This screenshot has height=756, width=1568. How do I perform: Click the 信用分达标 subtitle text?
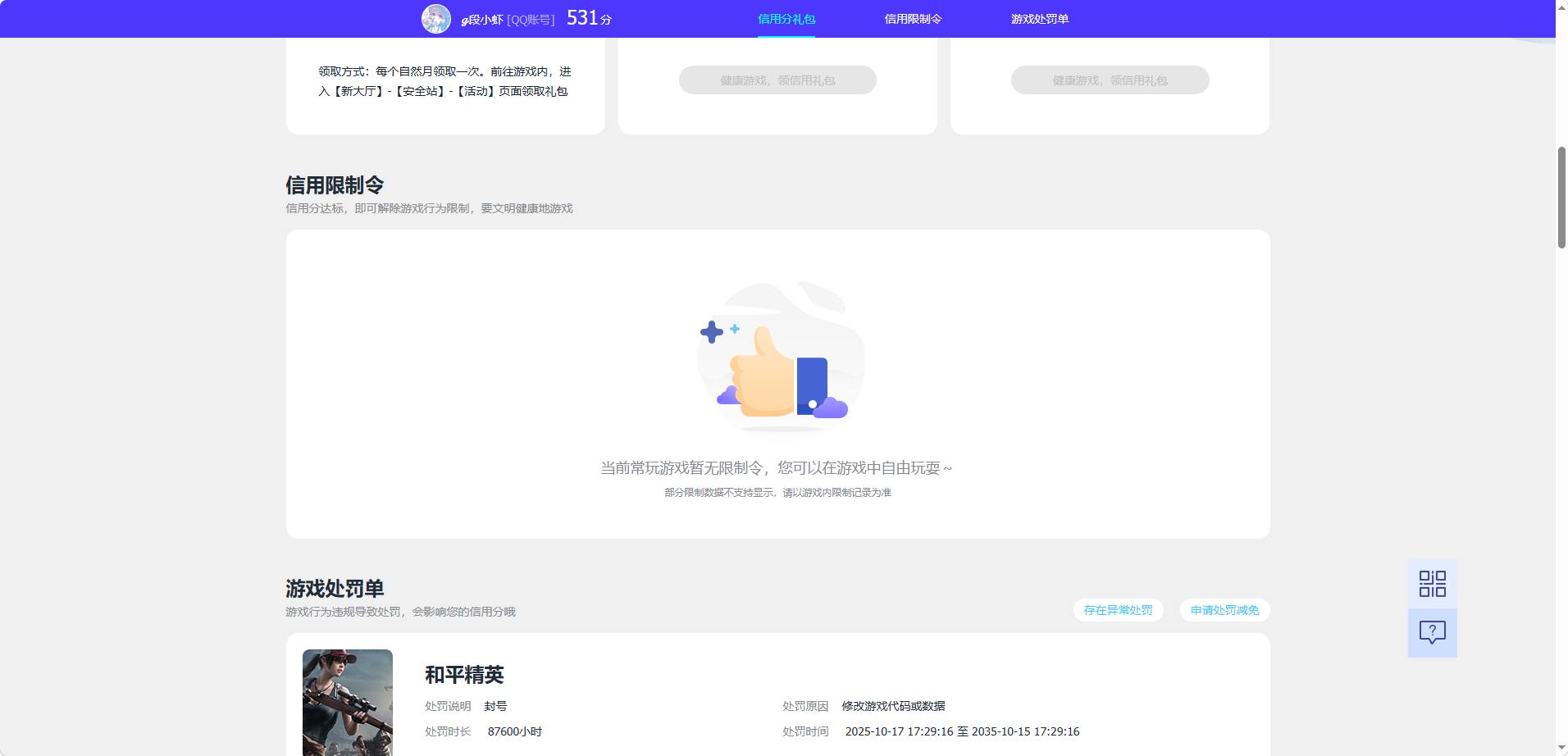click(x=429, y=208)
